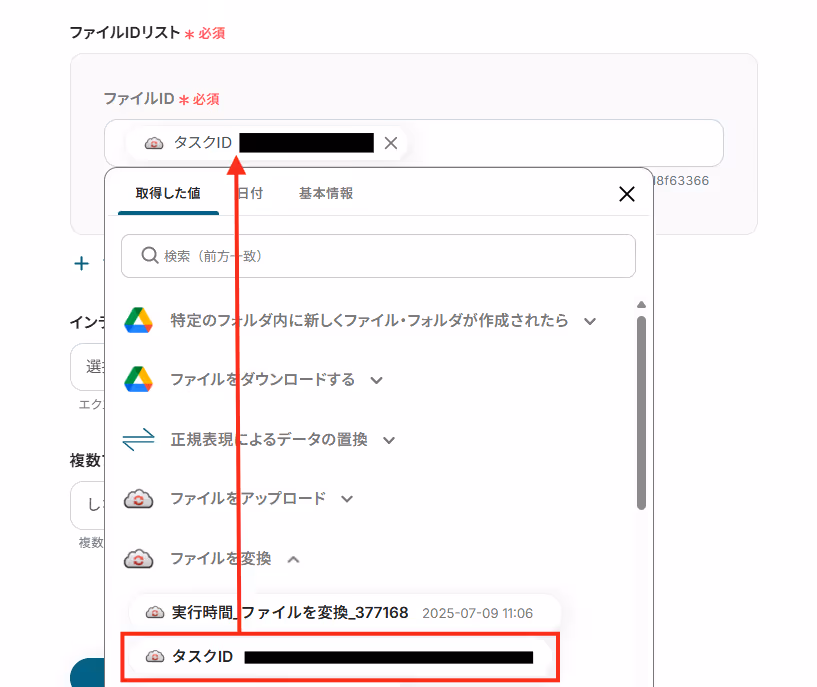Click cloud icon beside ファイルを変換
Screen dimensions: 817x687
point(138,559)
